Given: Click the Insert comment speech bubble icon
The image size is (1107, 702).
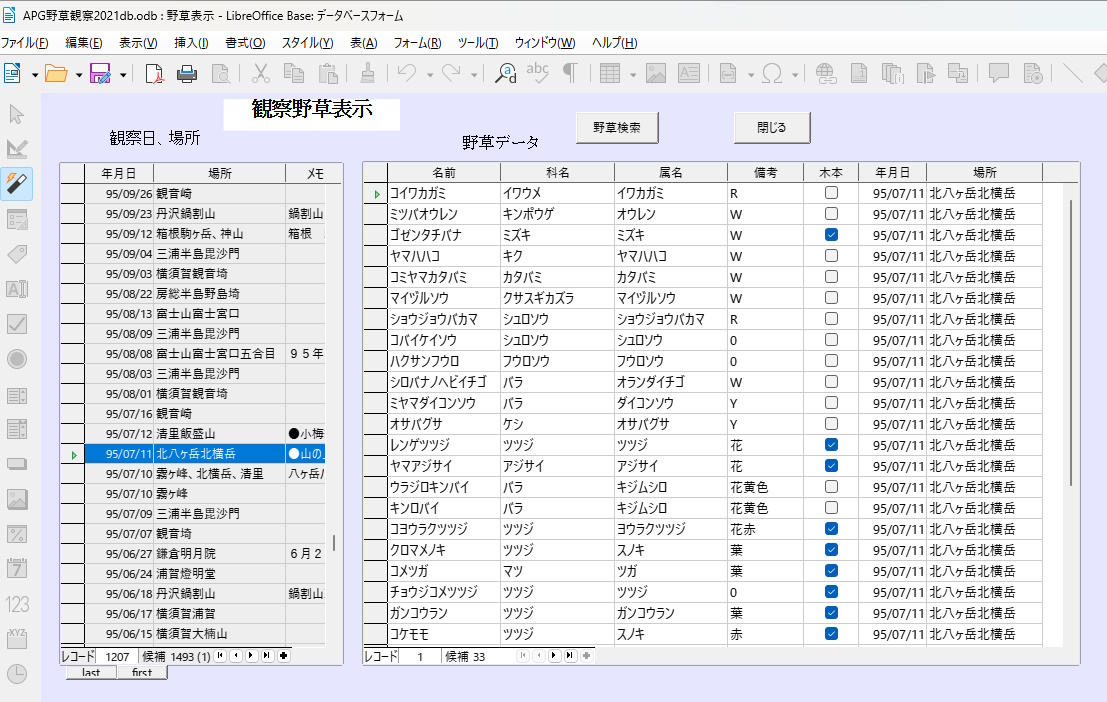Looking at the screenshot, I should click(999, 73).
